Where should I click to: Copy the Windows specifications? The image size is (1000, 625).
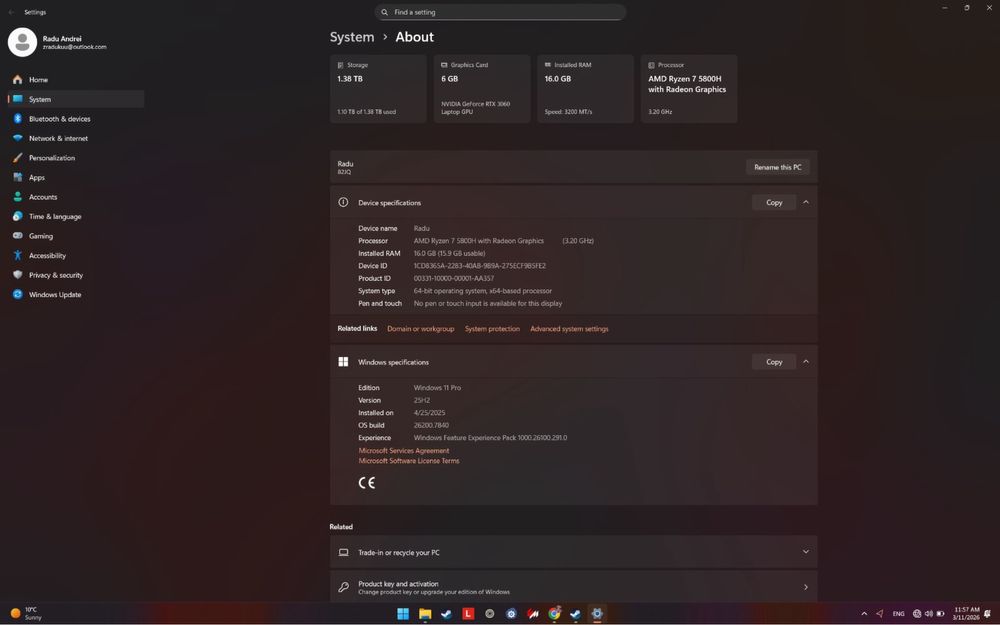[774, 362]
